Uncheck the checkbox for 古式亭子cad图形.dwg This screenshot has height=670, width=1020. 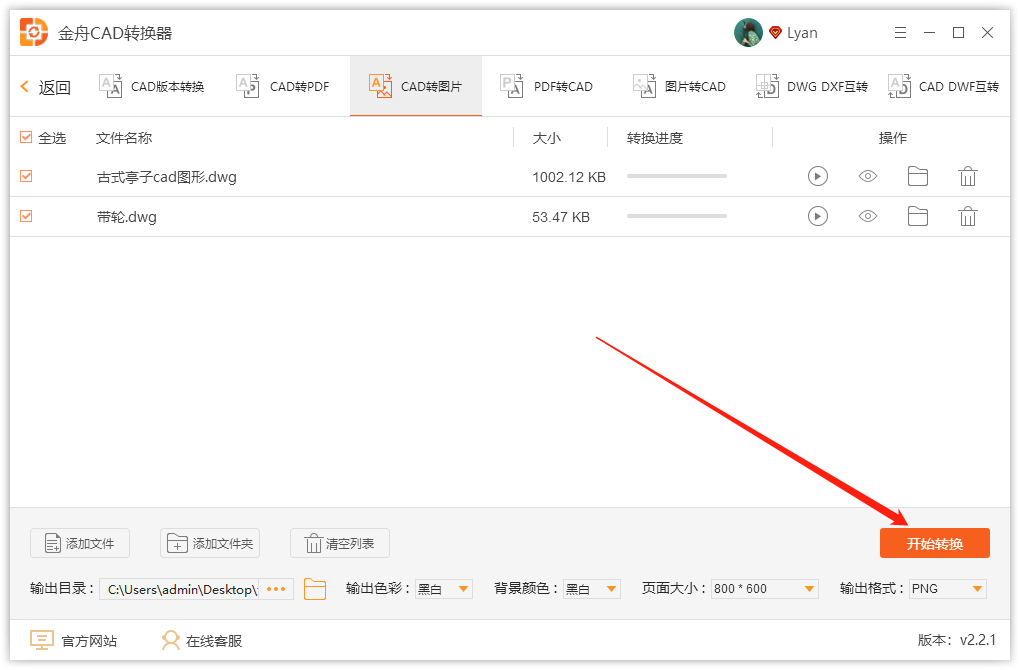tap(25, 176)
